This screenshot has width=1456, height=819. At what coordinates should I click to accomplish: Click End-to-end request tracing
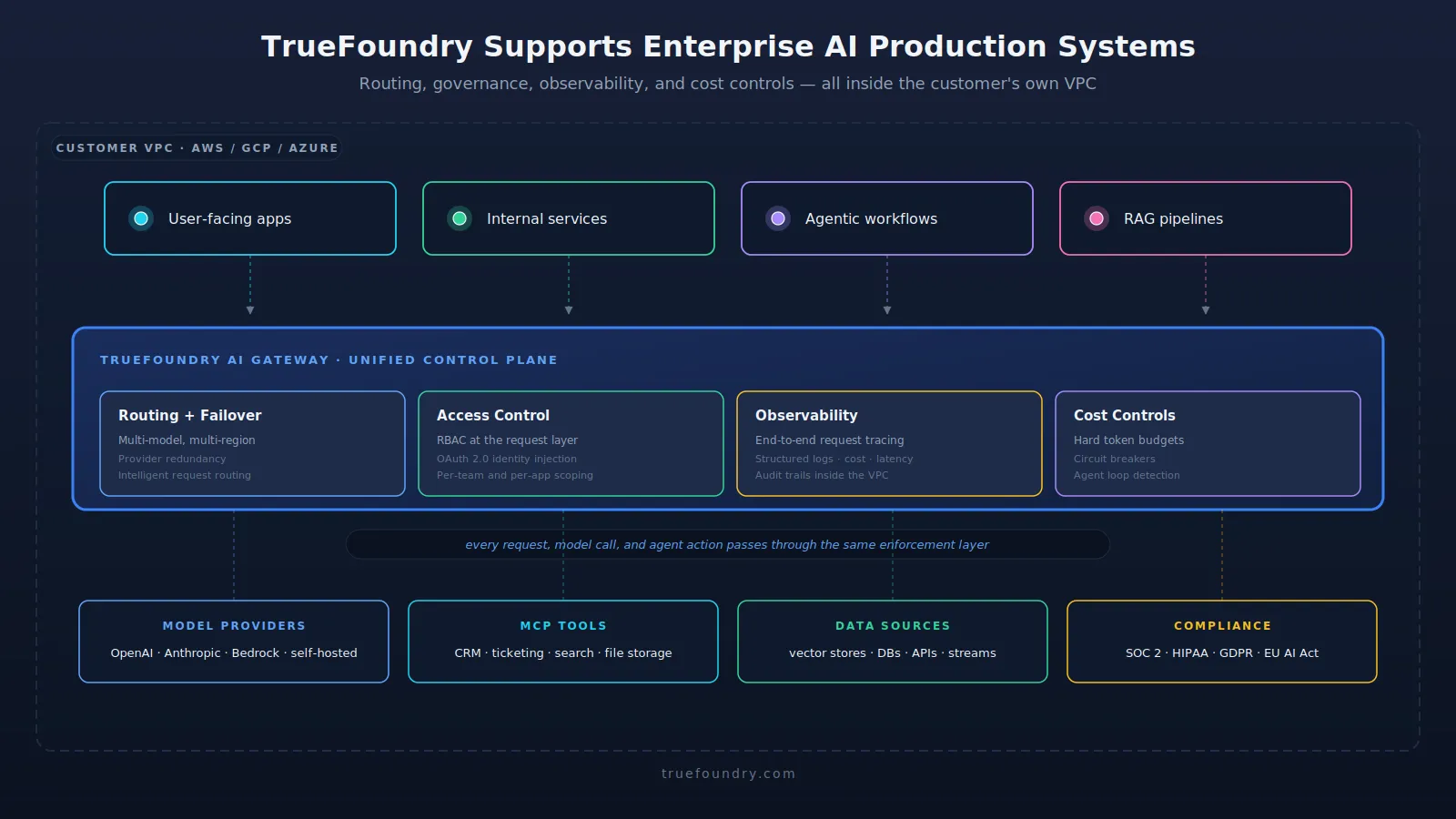(830, 440)
